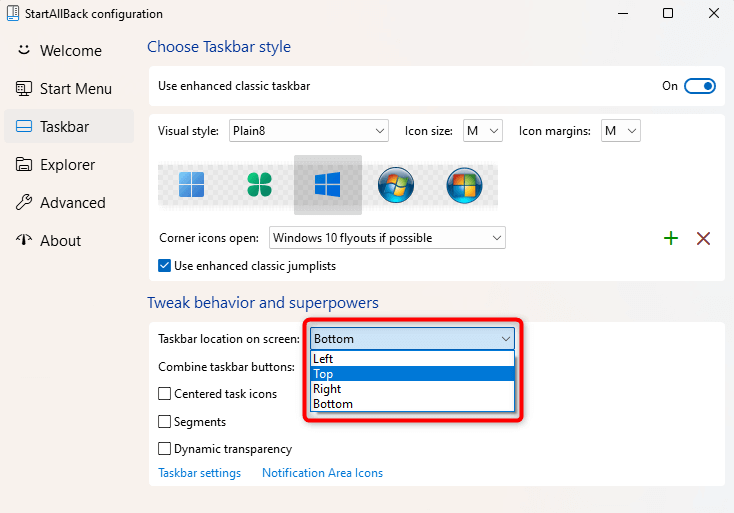Enable Centered task icons checkbox
Image resolution: width=734 pixels, height=513 pixels.
click(x=165, y=394)
